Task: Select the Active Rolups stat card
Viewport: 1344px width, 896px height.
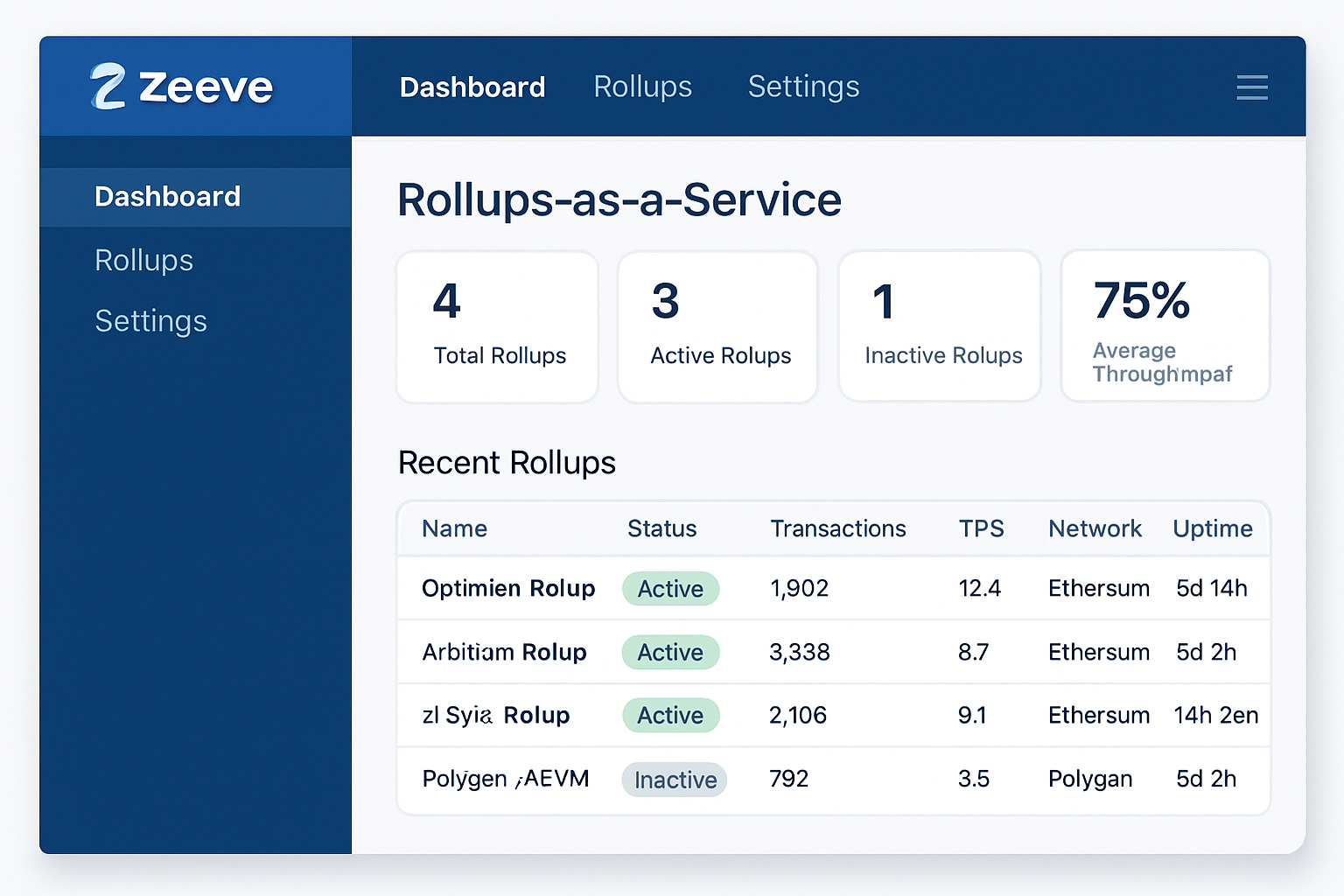Action: (x=717, y=325)
